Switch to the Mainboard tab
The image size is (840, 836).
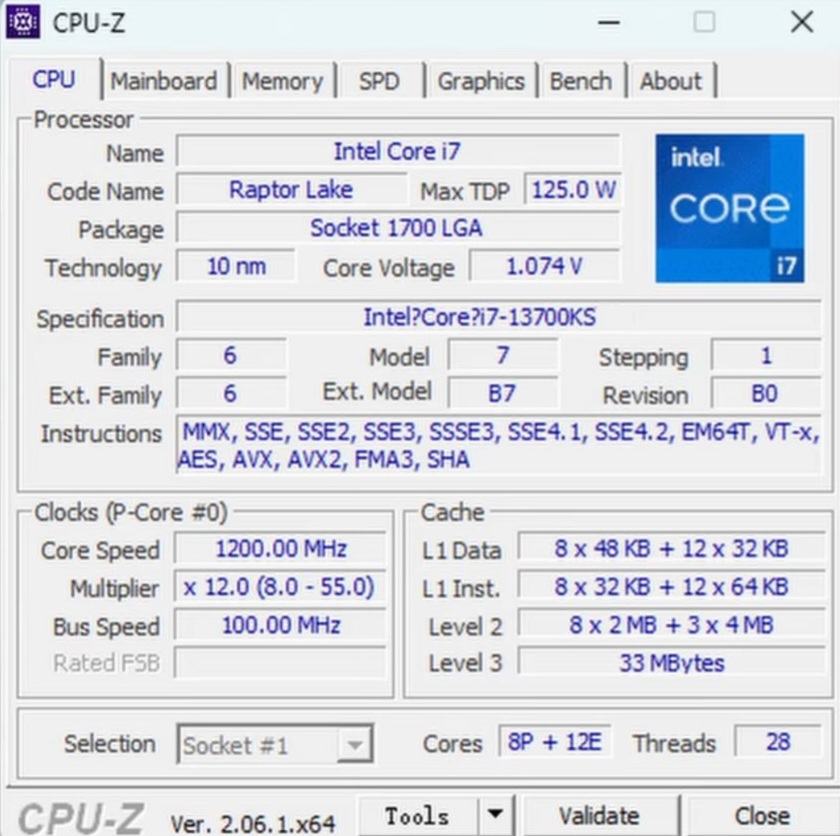[x=164, y=81]
